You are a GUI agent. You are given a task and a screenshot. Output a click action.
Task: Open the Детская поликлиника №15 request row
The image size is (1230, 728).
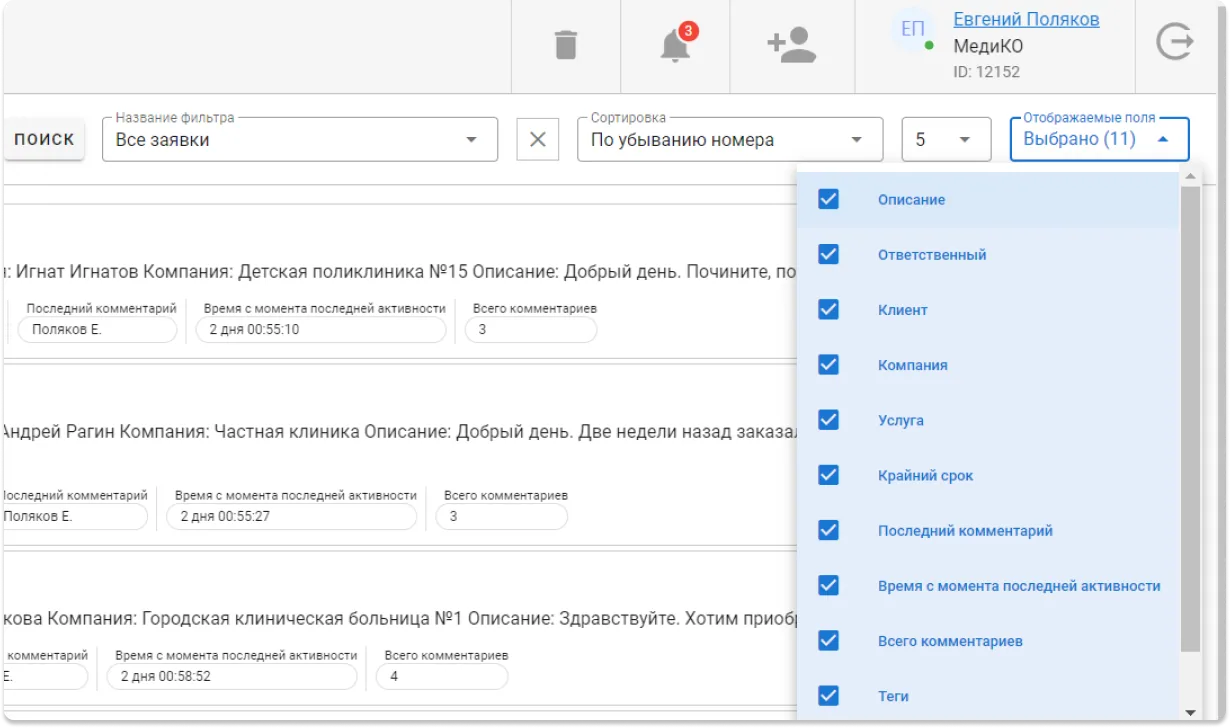point(400,282)
